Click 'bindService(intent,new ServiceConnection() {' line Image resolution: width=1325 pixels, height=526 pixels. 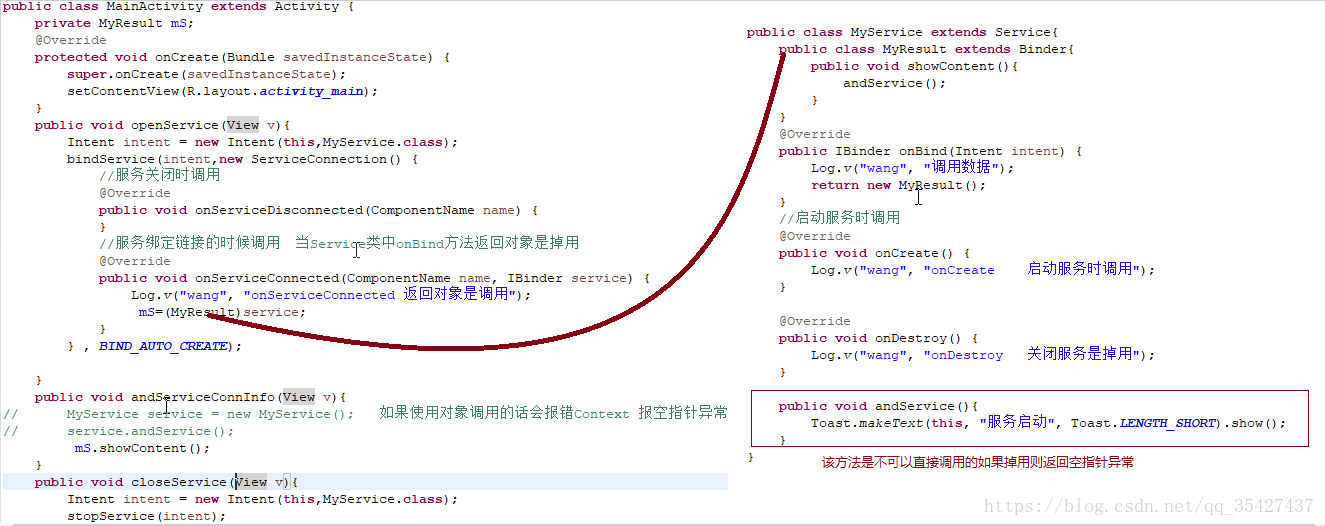pos(242,159)
